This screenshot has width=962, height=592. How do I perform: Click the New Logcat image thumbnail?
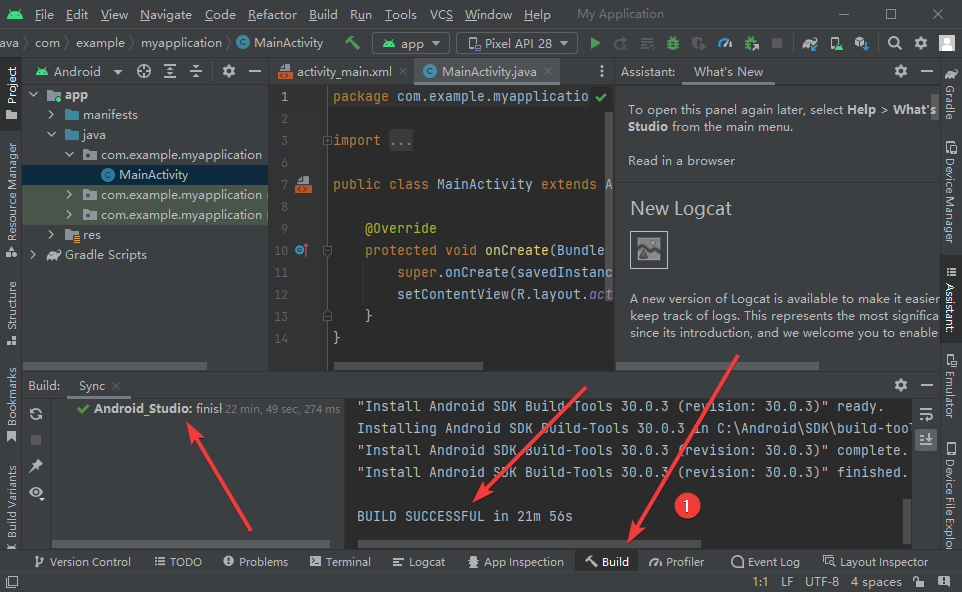click(x=648, y=250)
